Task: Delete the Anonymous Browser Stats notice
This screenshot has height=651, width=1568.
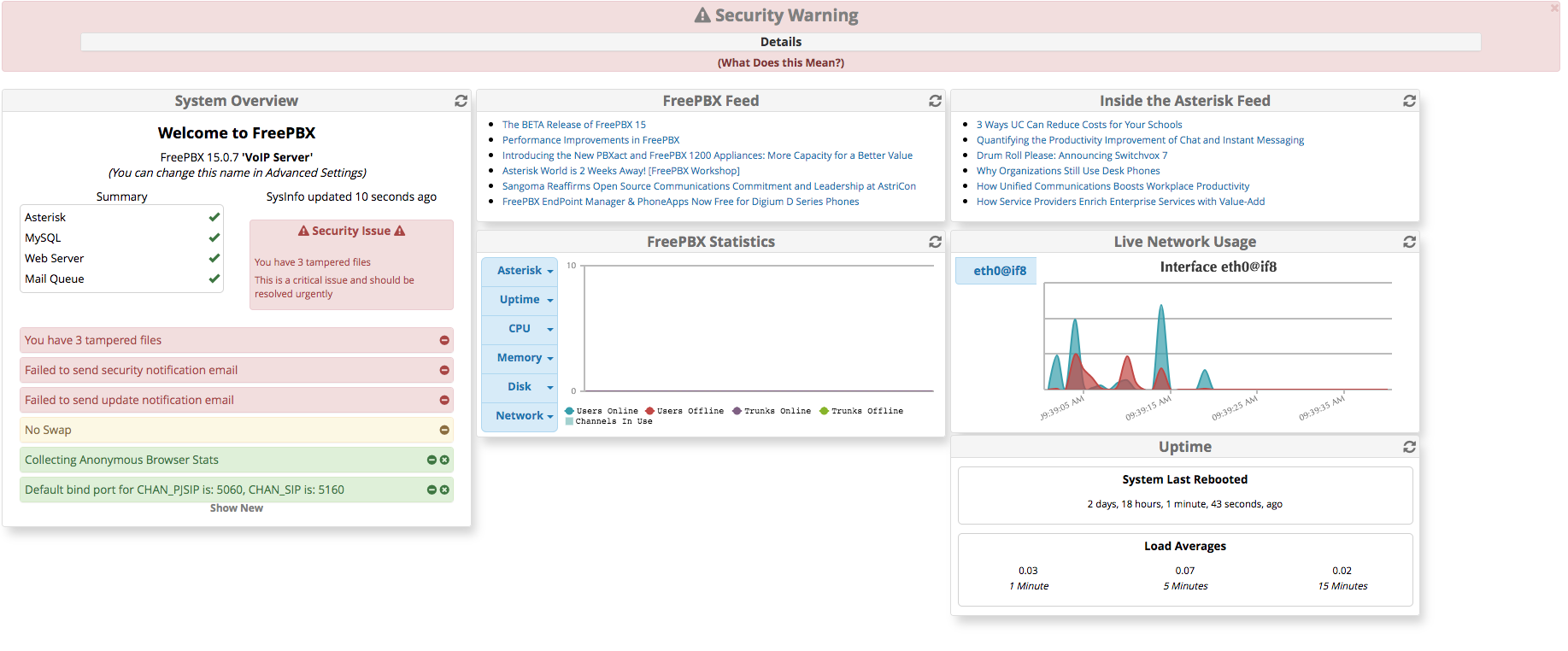Action: 444,460
